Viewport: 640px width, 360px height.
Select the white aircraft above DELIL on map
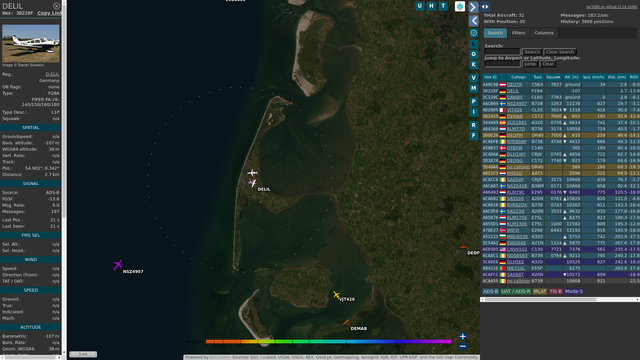click(x=252, y=173)
